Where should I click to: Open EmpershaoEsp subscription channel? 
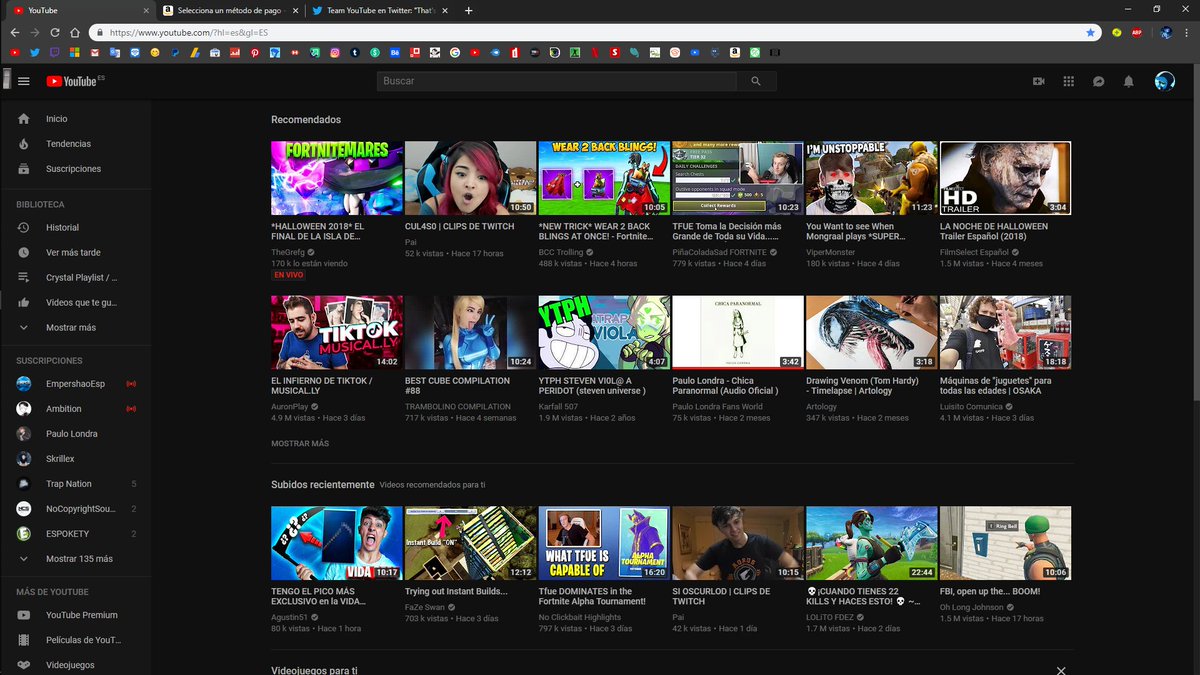click(76, 384)
